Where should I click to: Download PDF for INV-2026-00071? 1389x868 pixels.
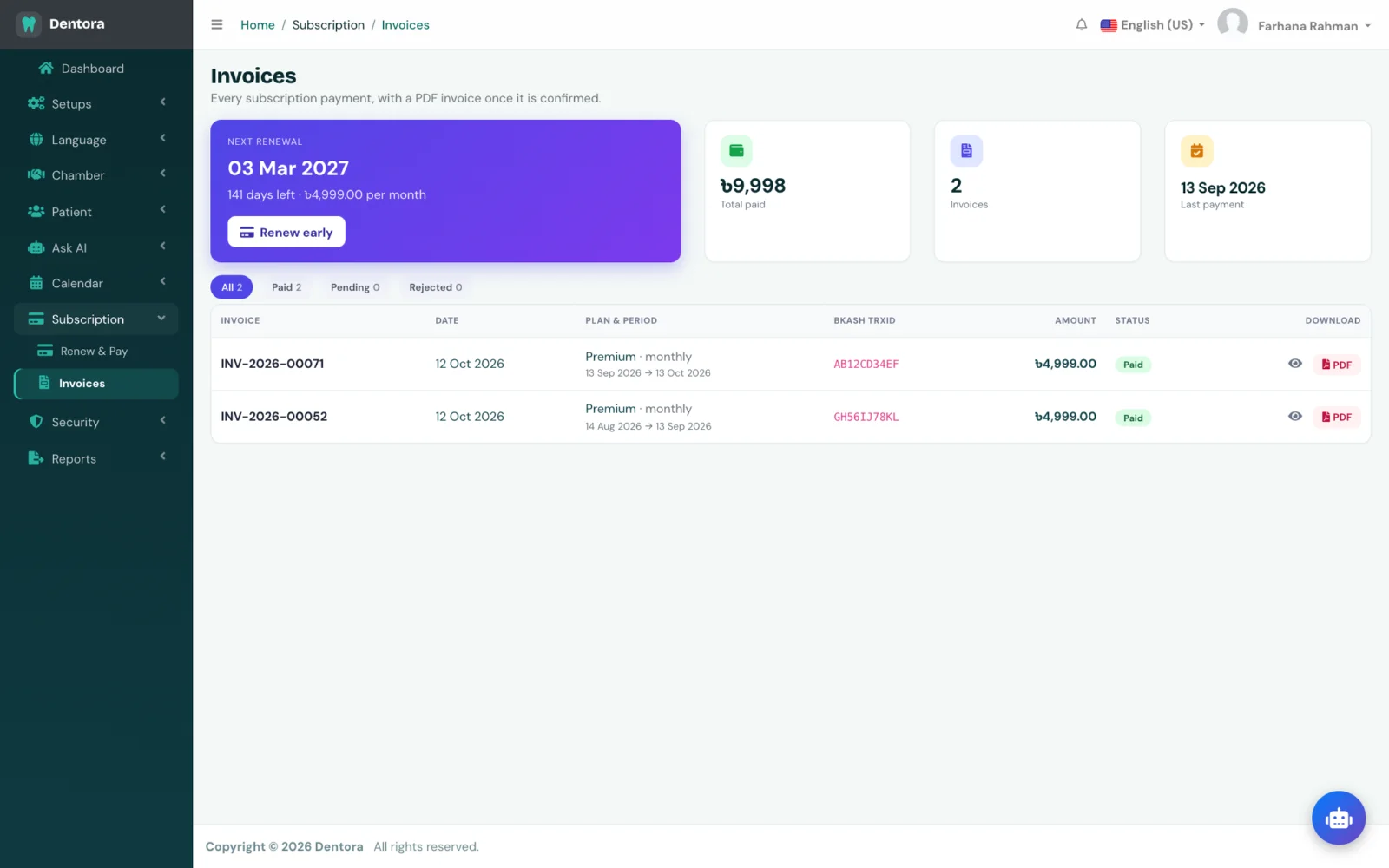pos(1337,365)
